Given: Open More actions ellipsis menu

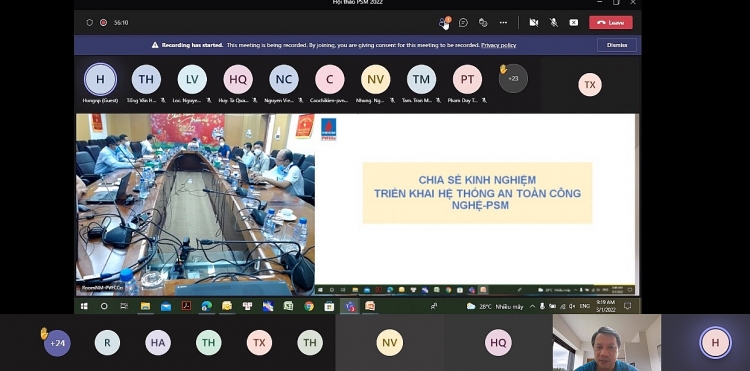Looking at the screenshot, I should point(503,22).
